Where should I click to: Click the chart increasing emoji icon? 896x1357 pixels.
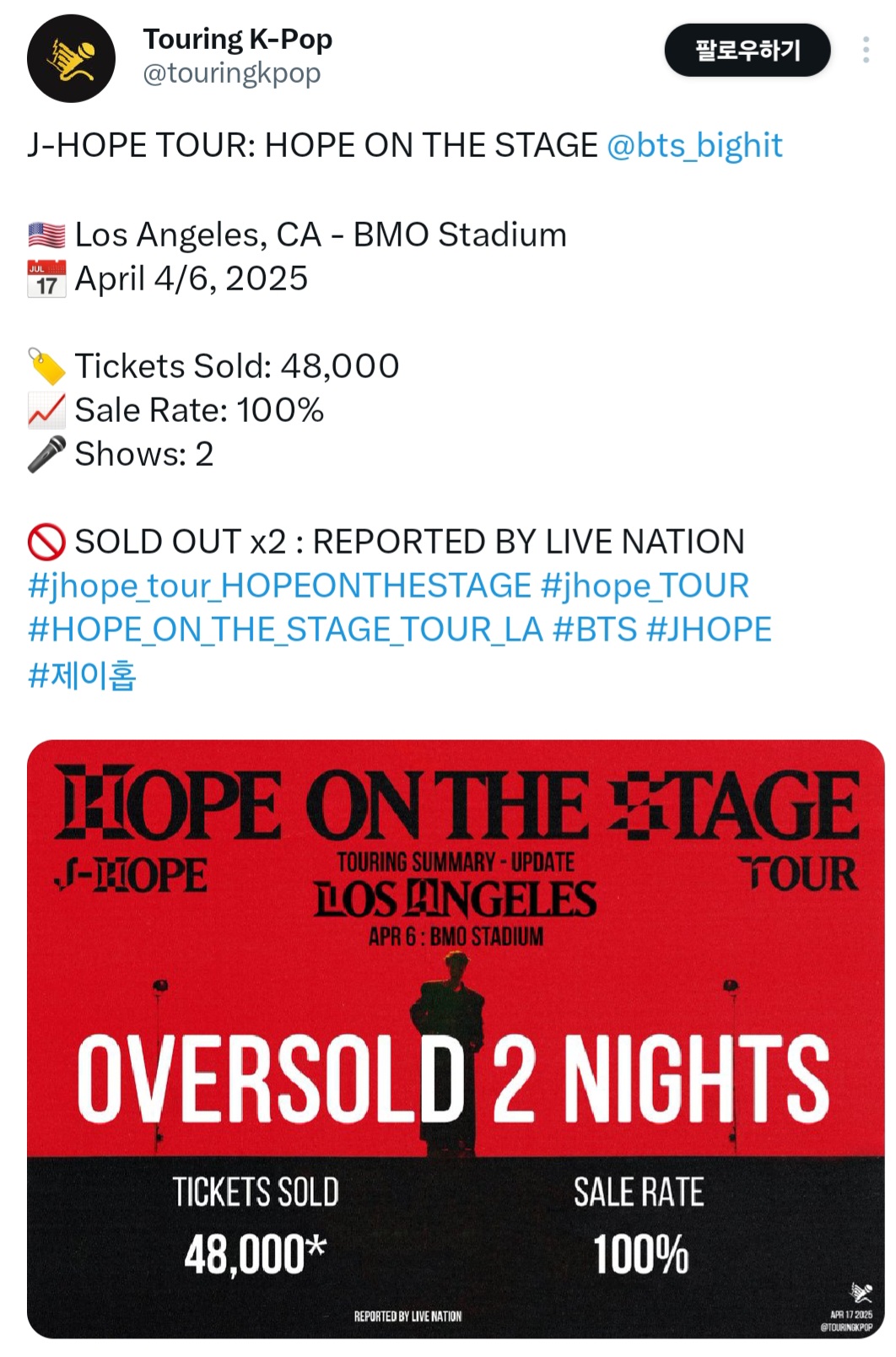pos(46,410)
